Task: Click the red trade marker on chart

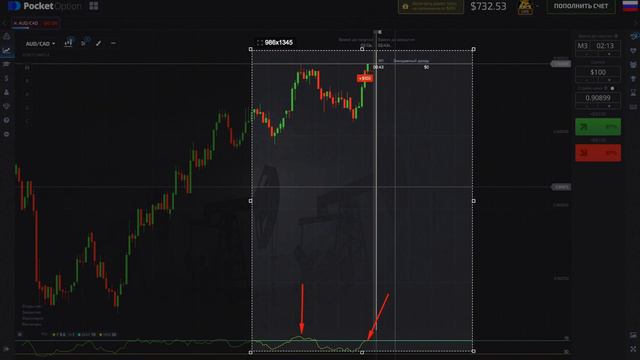Action: (x=365, y=78)
